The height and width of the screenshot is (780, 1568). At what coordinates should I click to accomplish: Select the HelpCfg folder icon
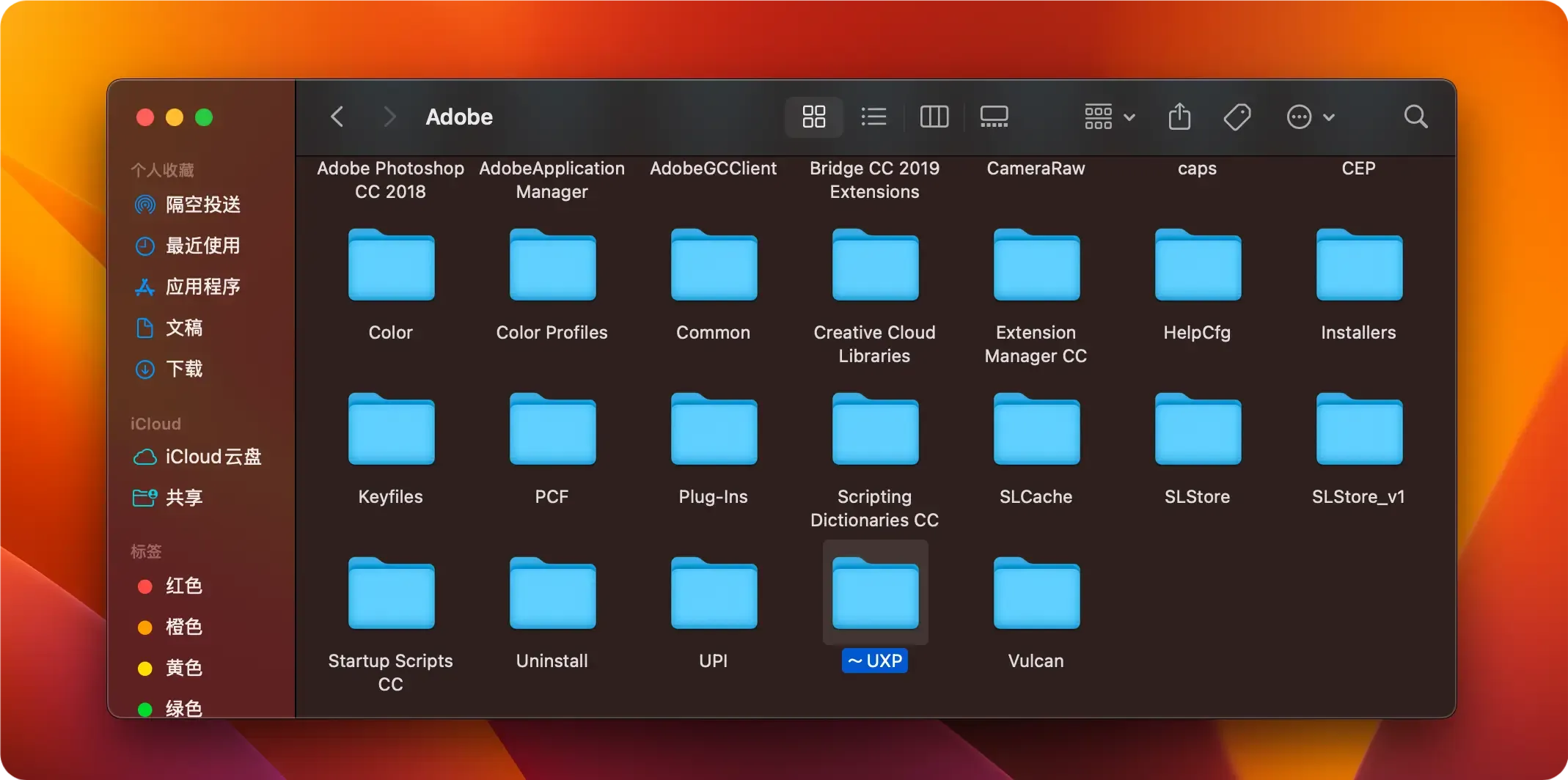1198,265
